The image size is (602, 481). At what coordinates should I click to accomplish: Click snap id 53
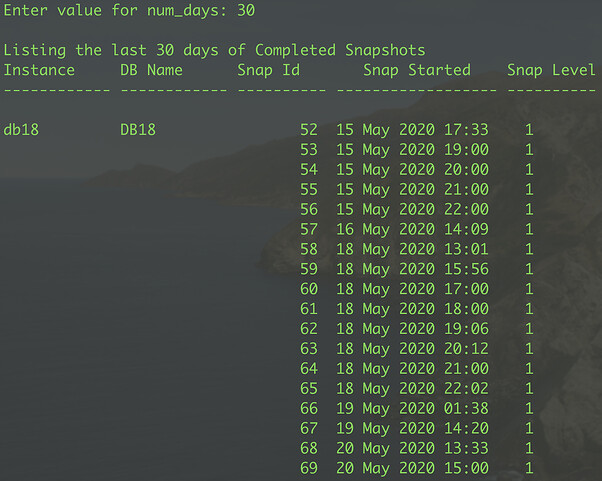pos(309,150)
